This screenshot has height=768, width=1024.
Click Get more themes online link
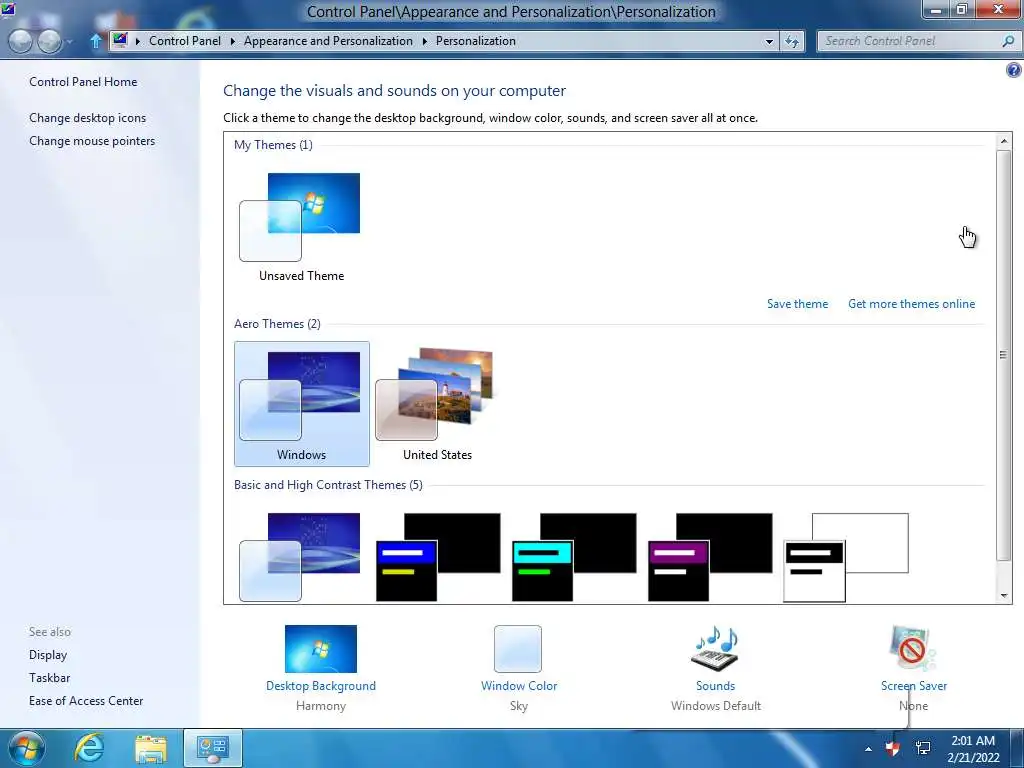coord(911,304)
